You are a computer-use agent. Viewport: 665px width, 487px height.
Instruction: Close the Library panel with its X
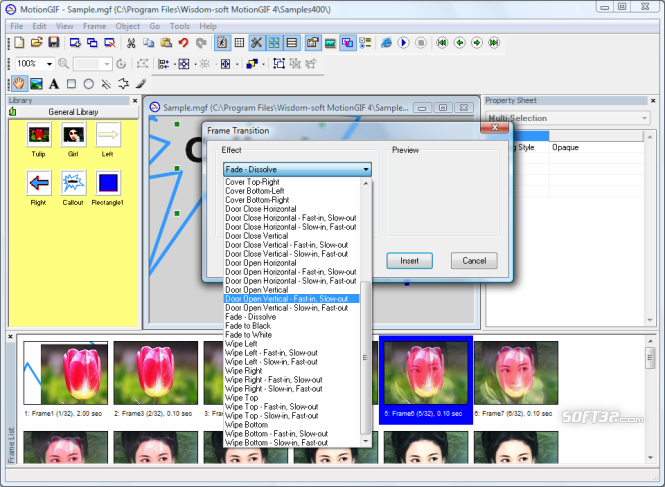pos(135,101)
